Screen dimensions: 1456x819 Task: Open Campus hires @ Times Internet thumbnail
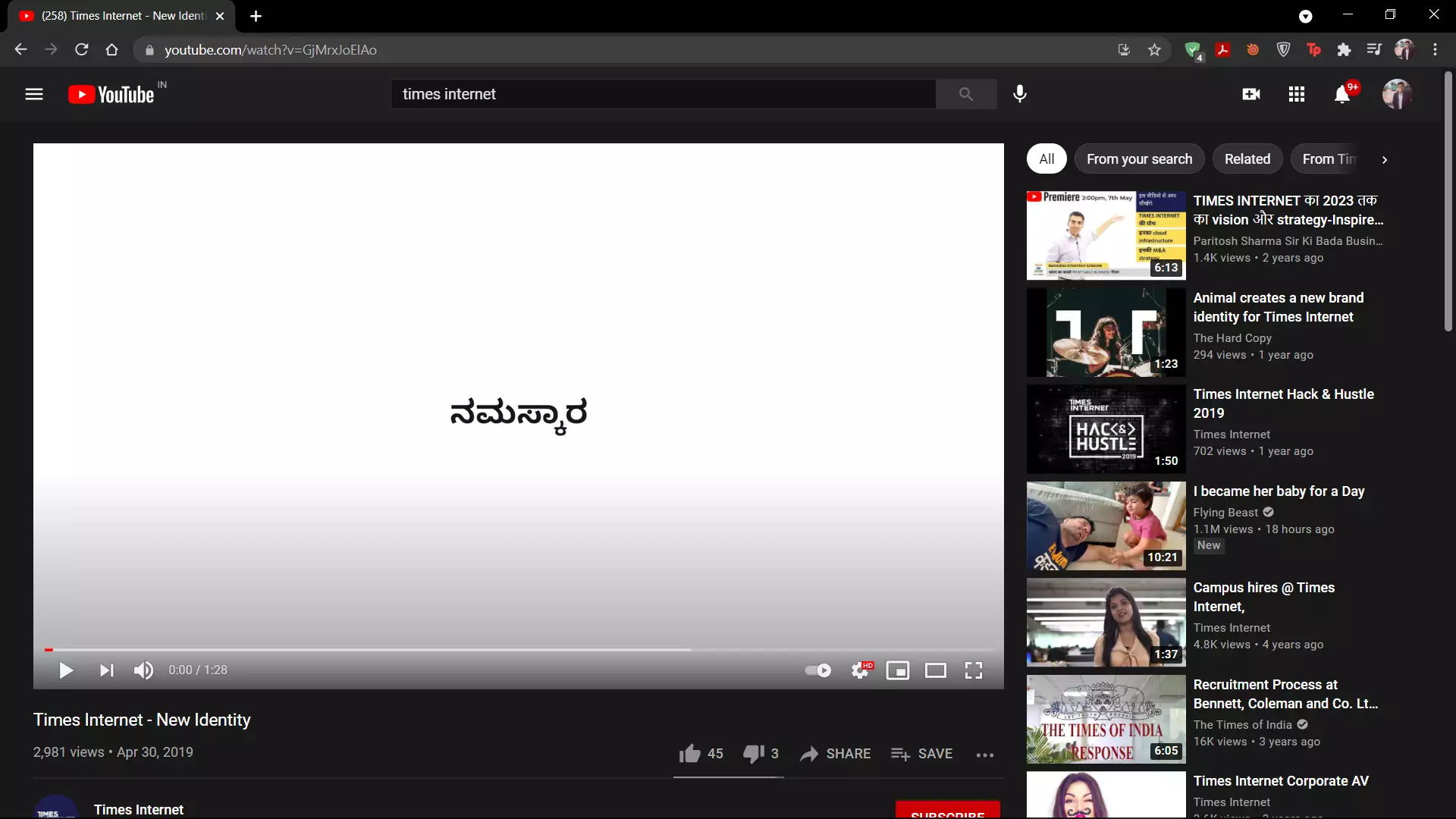1106,623
